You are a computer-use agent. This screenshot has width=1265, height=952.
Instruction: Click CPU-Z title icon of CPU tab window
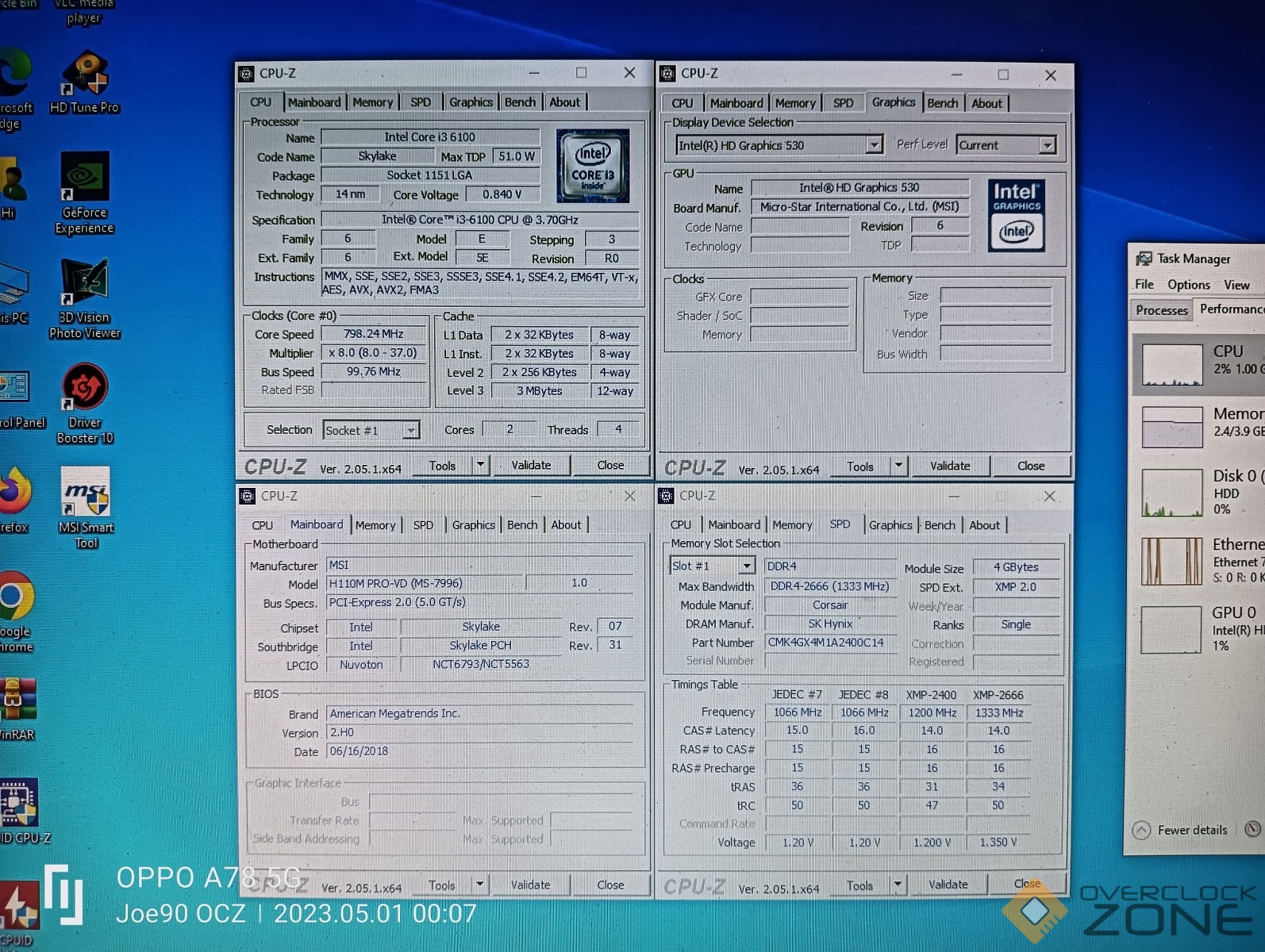coord(247,73)
